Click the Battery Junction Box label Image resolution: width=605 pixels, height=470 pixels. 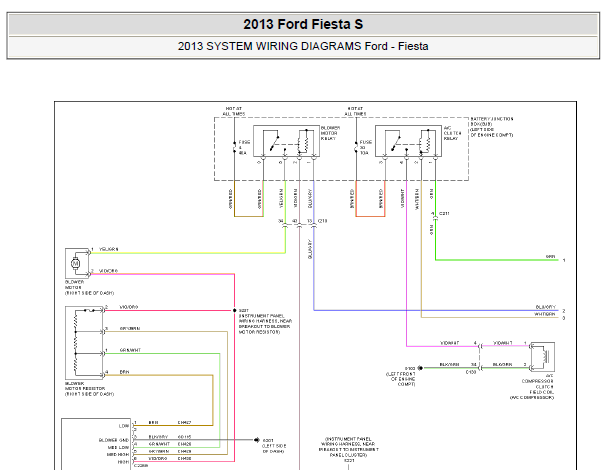point(492,127)
